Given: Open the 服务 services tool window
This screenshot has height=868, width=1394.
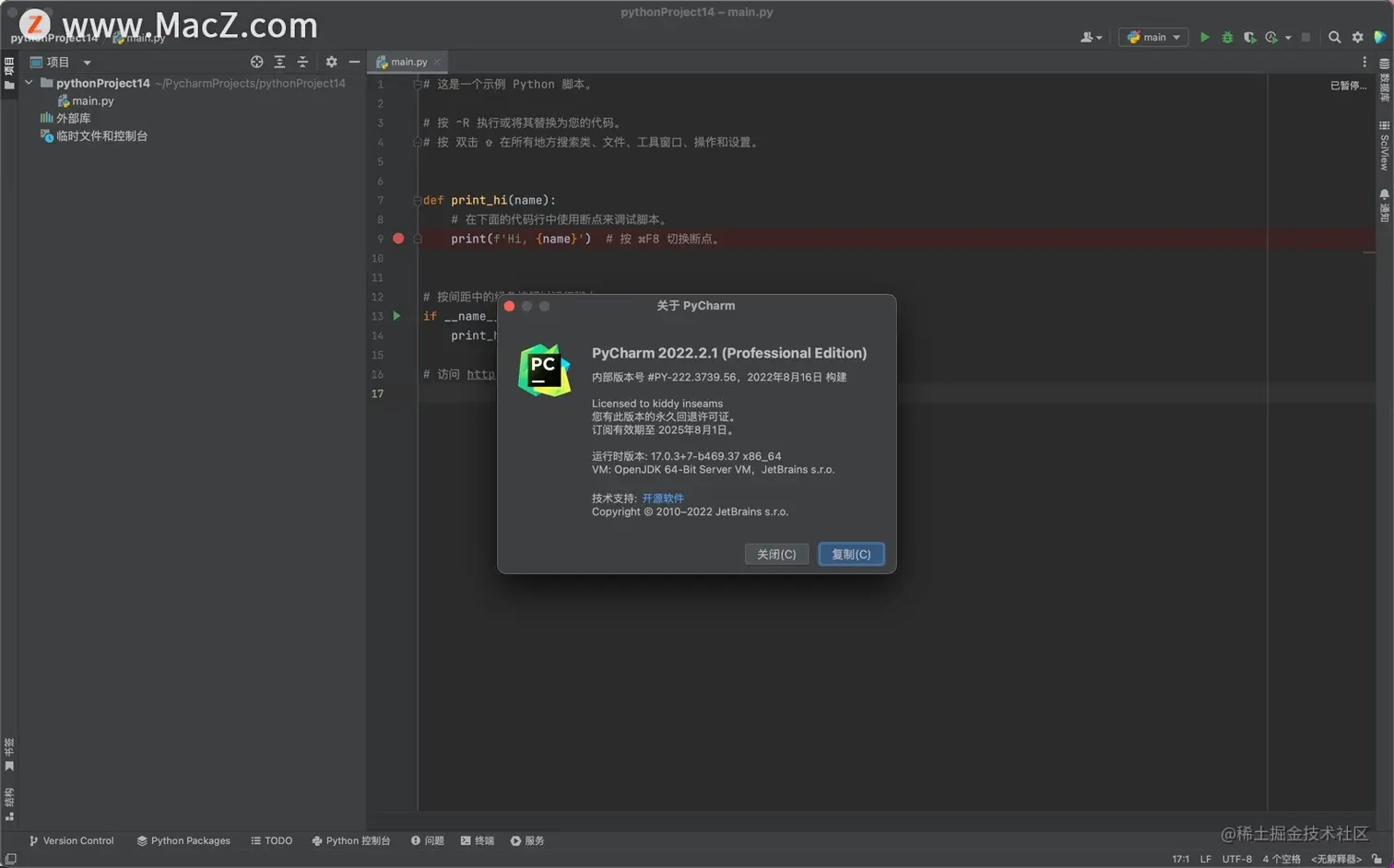Looking at the screenshot, I should pos(527,840).
